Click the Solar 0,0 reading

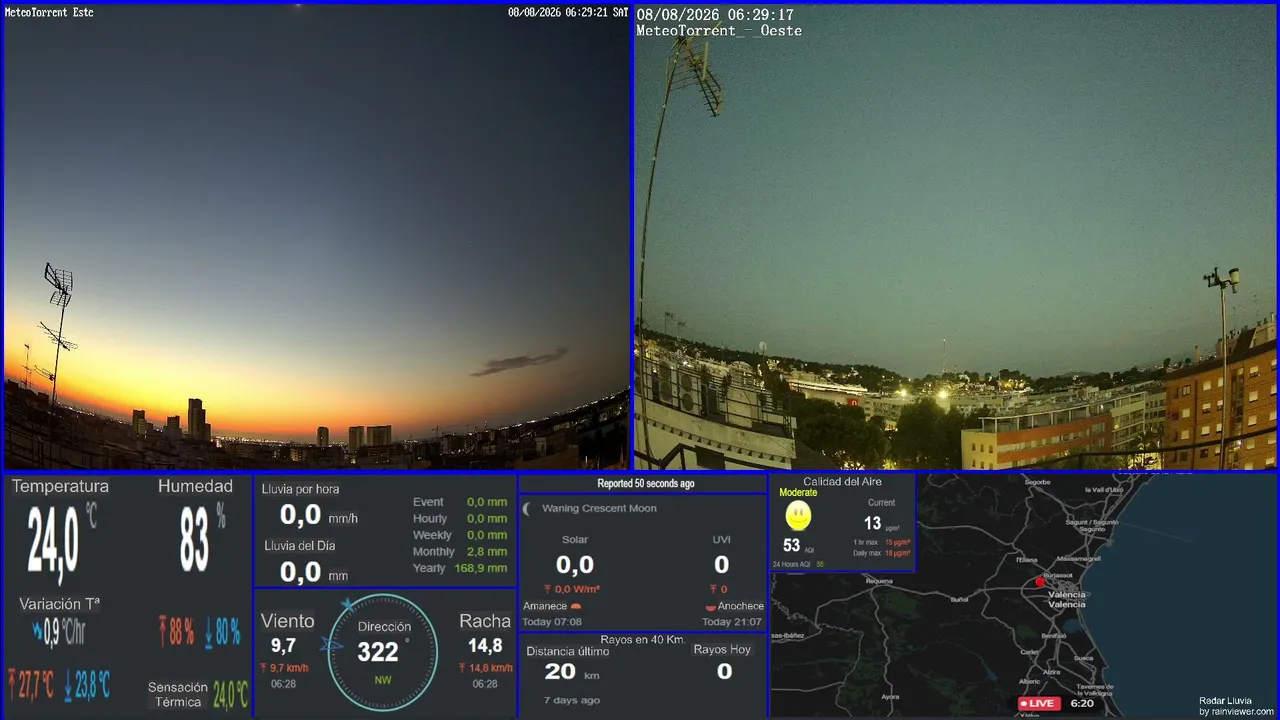[575, 565]
